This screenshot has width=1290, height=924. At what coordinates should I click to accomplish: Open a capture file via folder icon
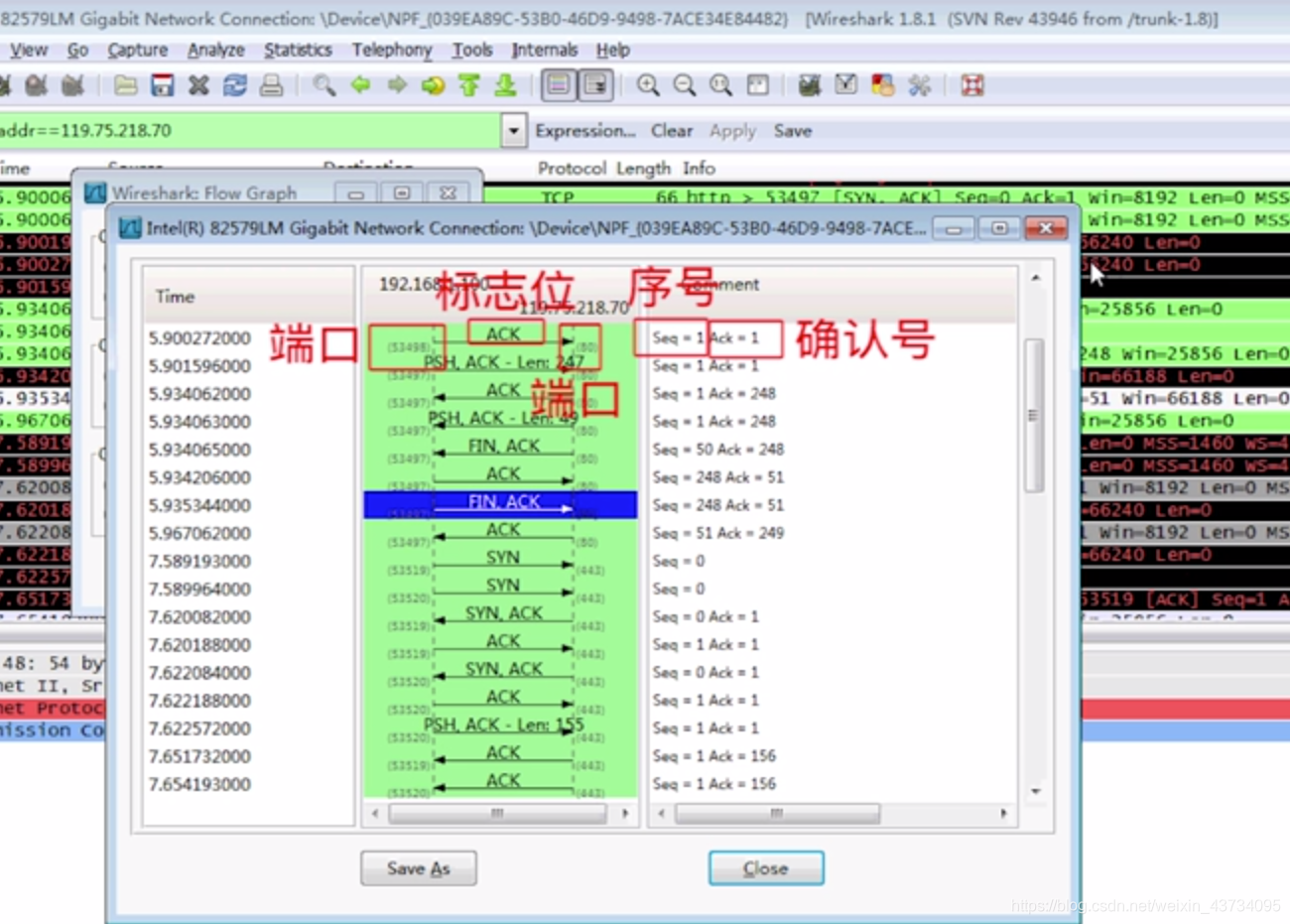pyautogui.click(x=126, y=86)
